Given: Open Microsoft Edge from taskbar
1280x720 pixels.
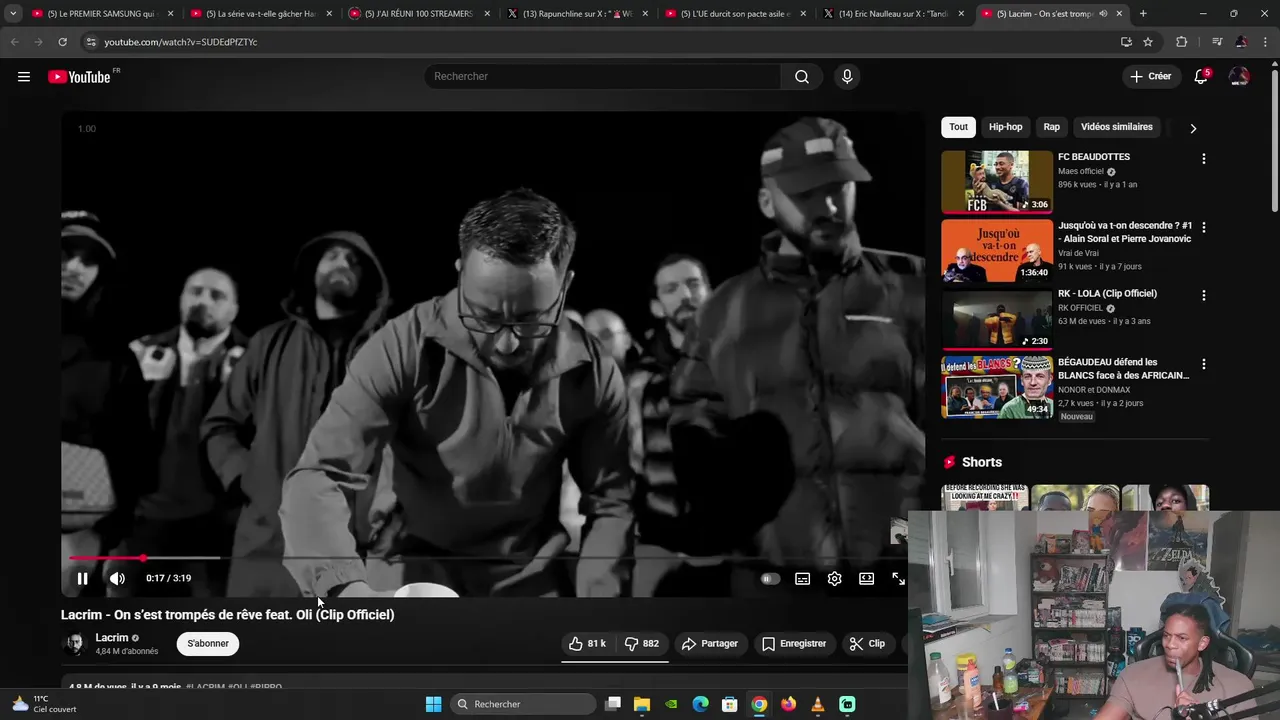Looking at the screenshot, I should click(700, 704).
